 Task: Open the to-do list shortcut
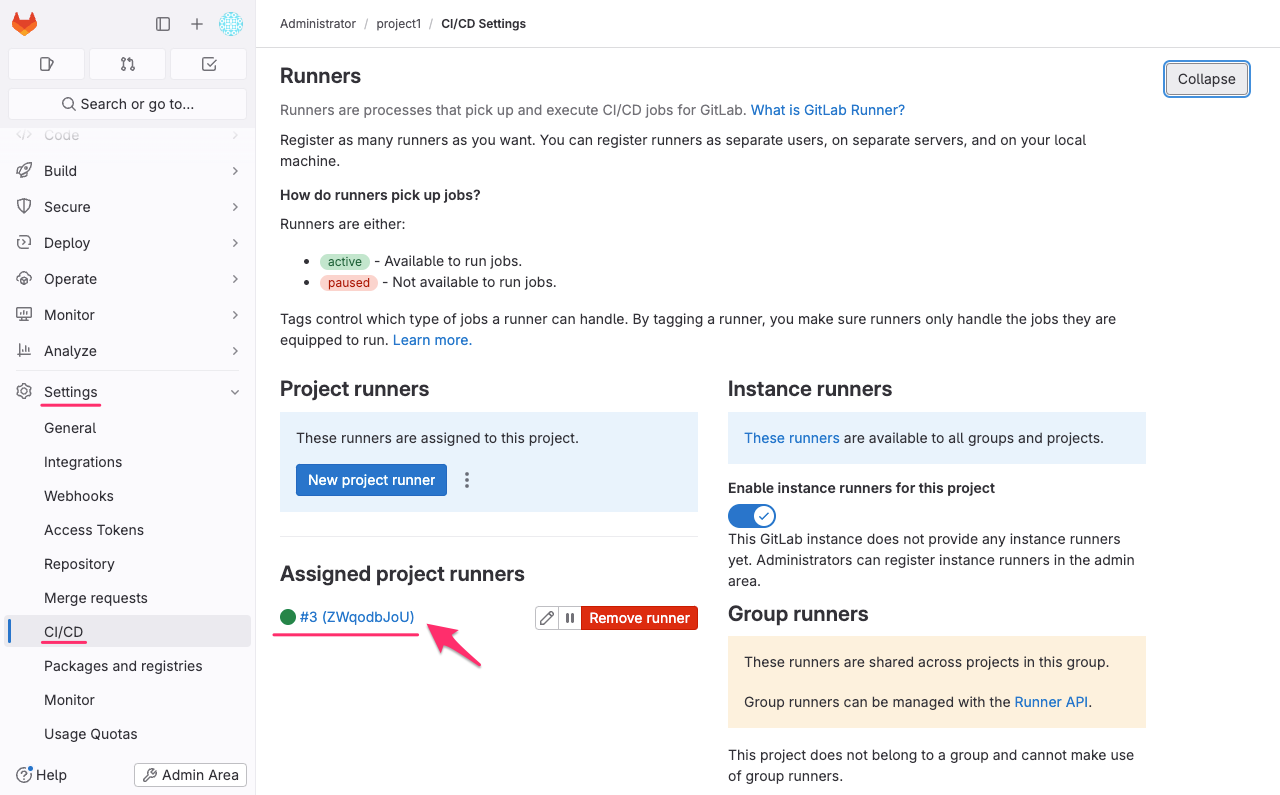[209, 64]
